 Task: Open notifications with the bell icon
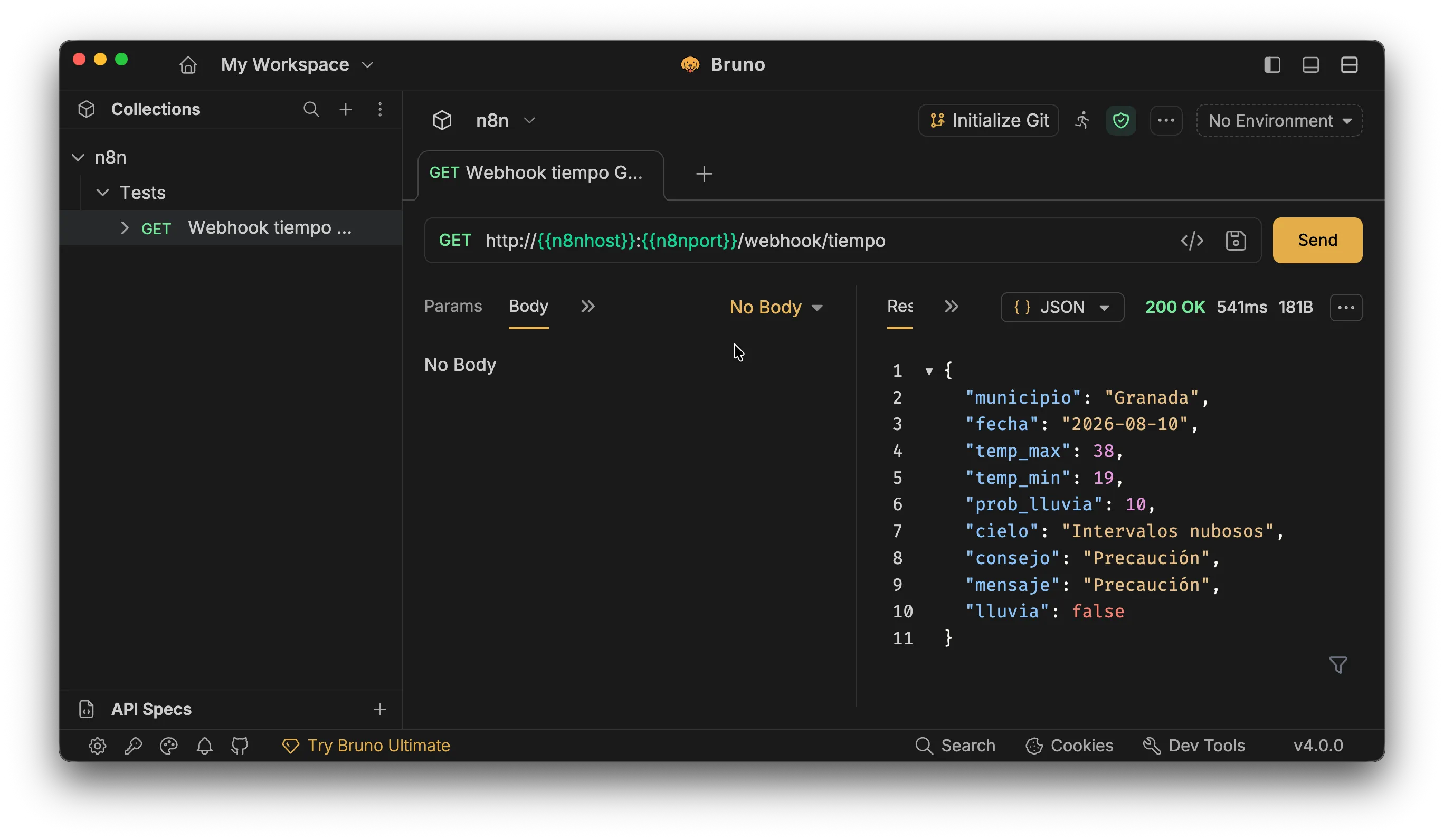205,746
